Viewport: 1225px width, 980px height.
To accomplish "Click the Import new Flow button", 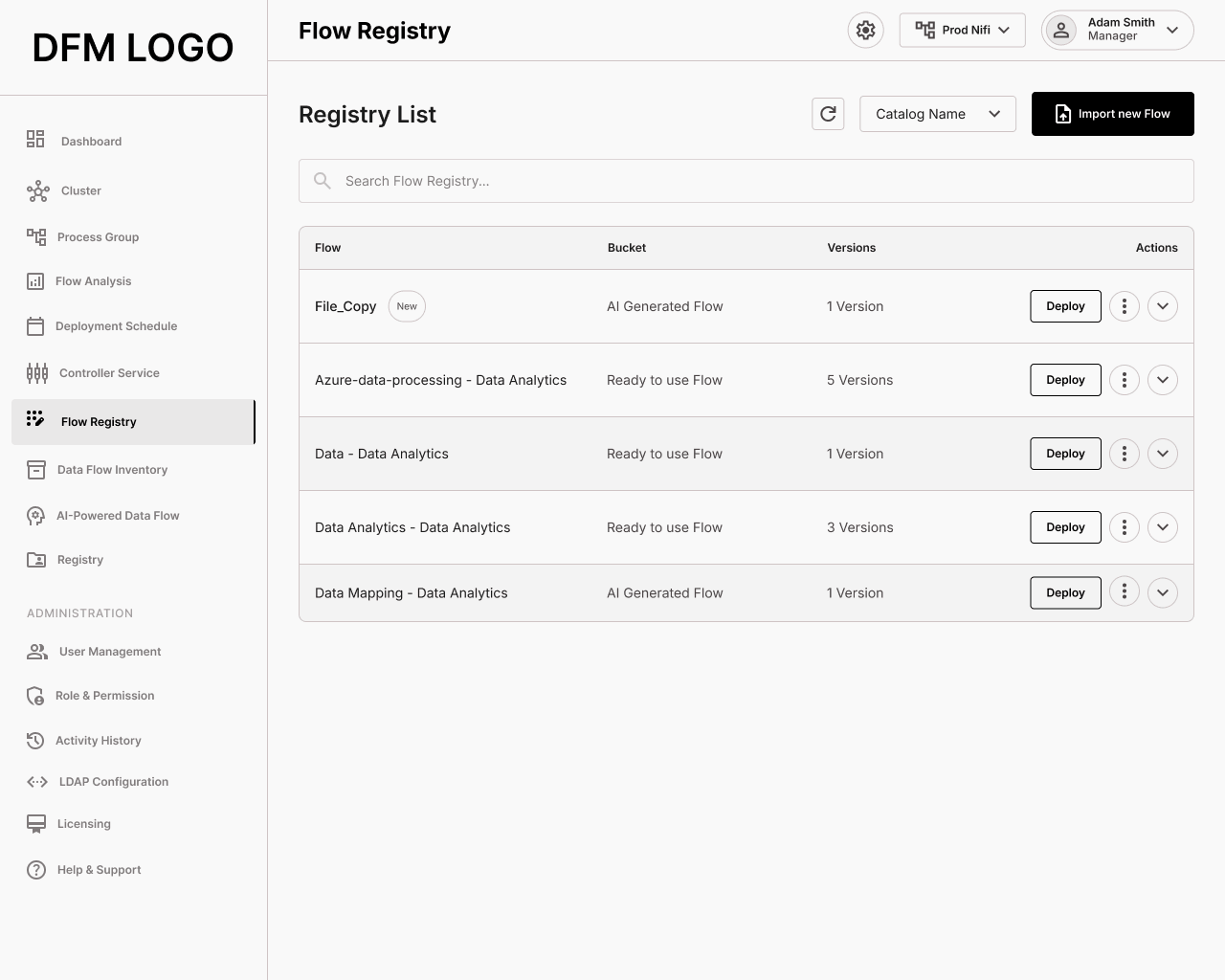I will click(x=1113, y=114).
